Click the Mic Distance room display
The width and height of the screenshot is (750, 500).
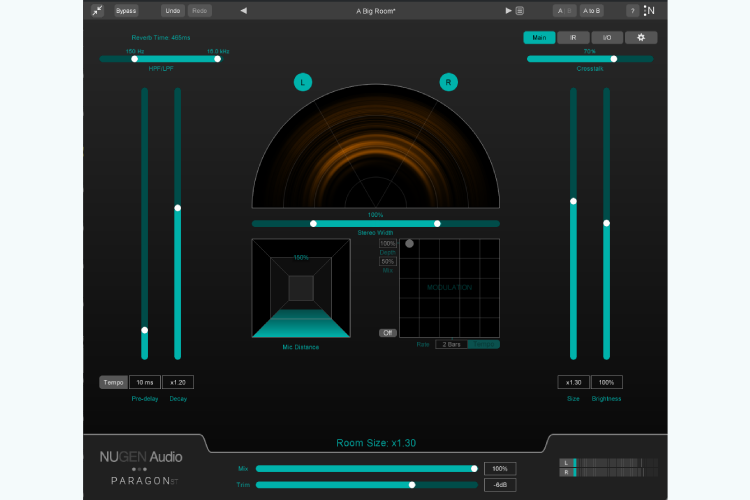301,288
